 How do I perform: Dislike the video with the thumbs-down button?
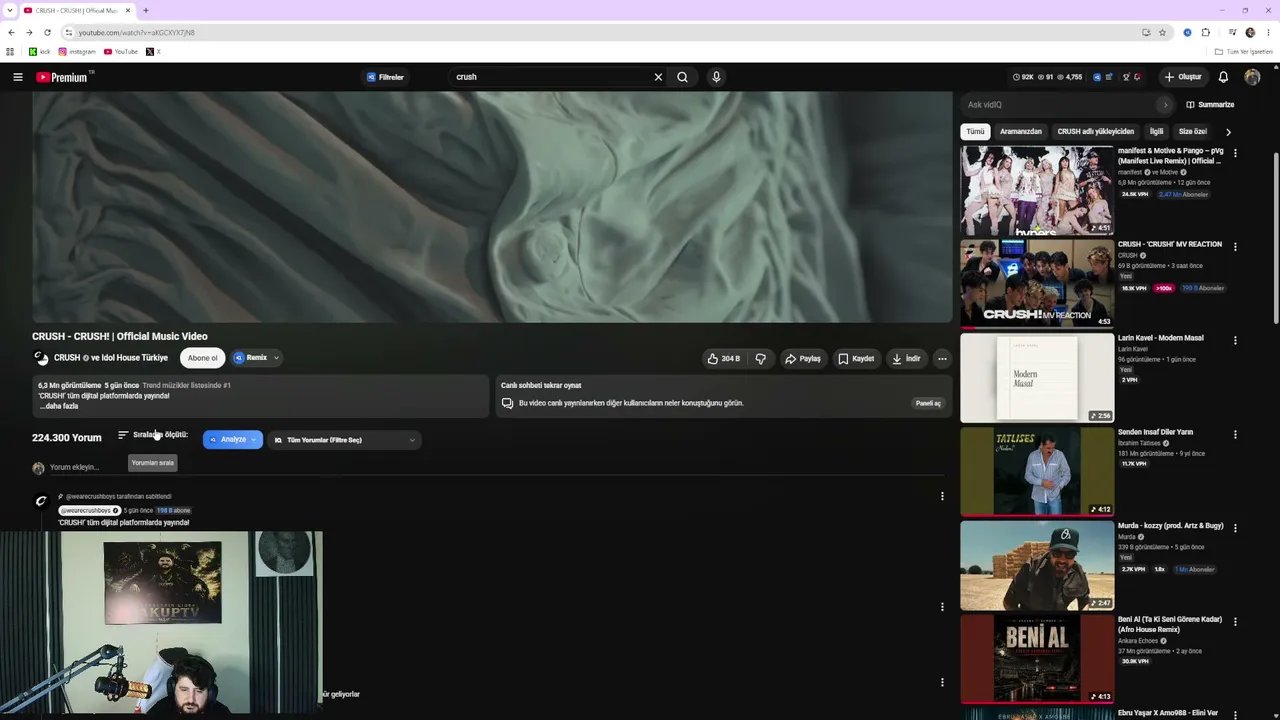click(x=760, y=358)
